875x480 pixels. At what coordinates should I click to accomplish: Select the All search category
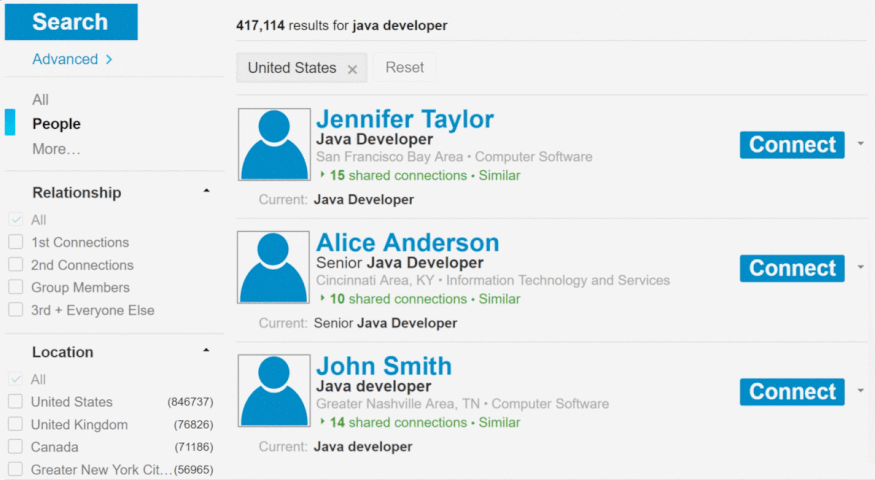pyautogui.click(x=40, y=99)
